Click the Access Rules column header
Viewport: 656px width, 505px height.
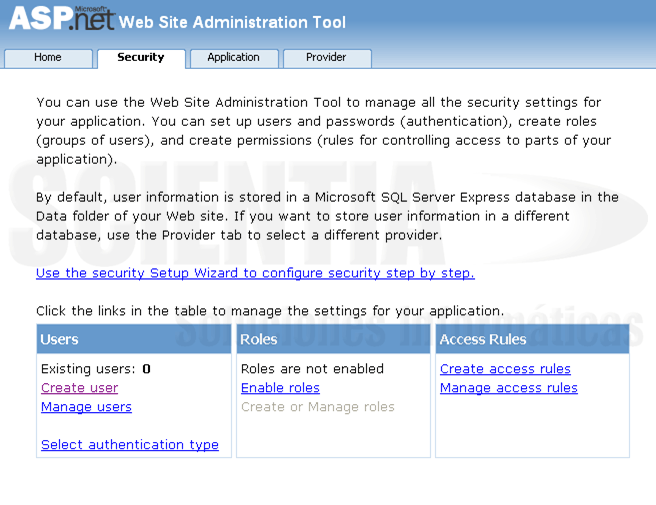[x=483, y=340]
